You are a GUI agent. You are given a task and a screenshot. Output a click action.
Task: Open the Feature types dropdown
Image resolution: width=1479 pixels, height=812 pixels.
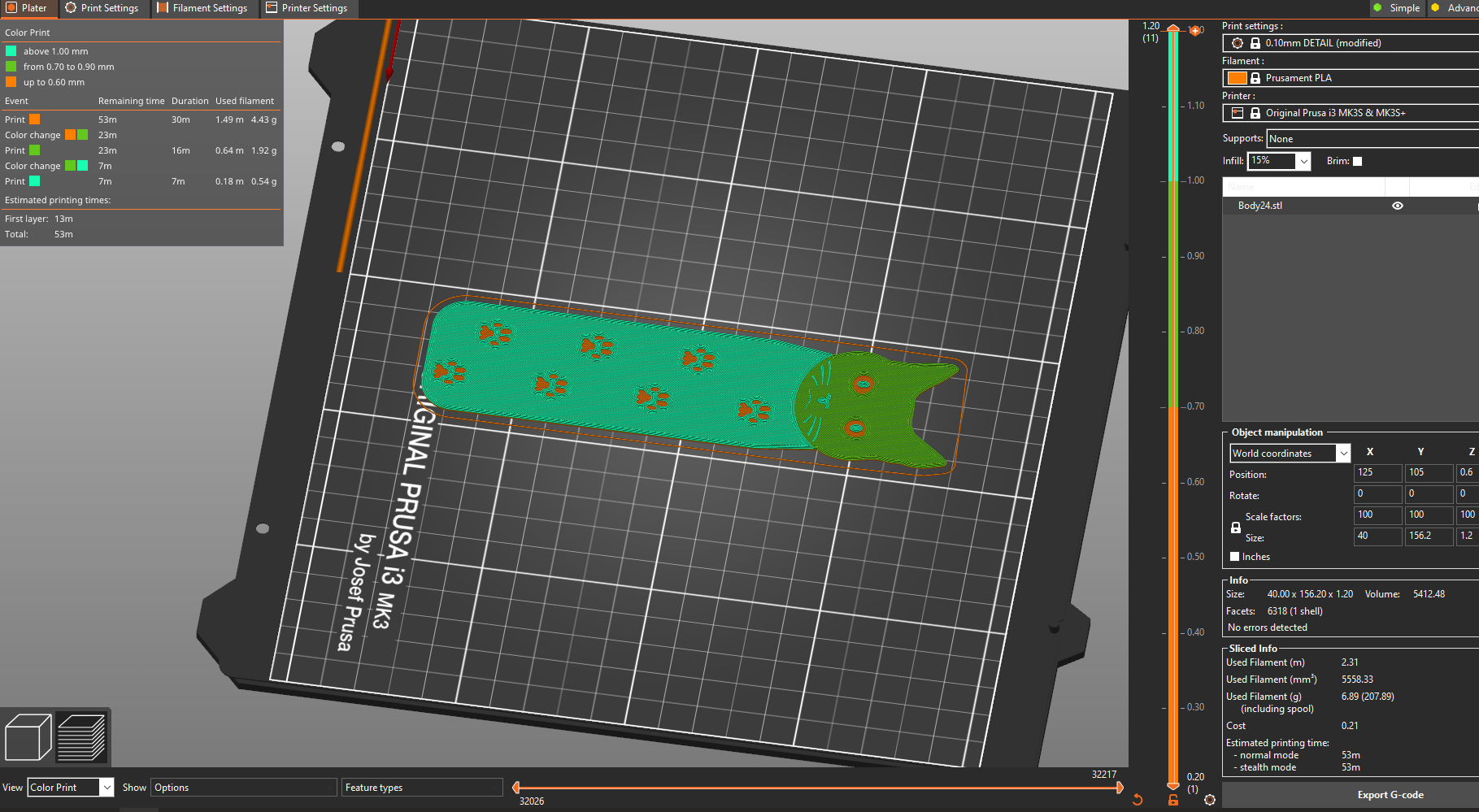tap(422, 788)
